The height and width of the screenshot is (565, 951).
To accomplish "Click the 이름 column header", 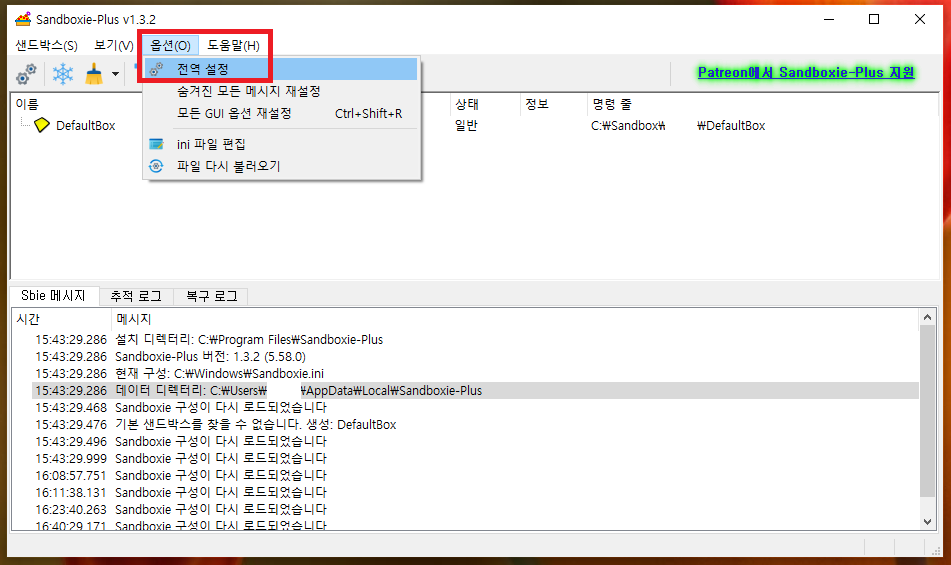I will pyautogui.click(x=27, y=104).
